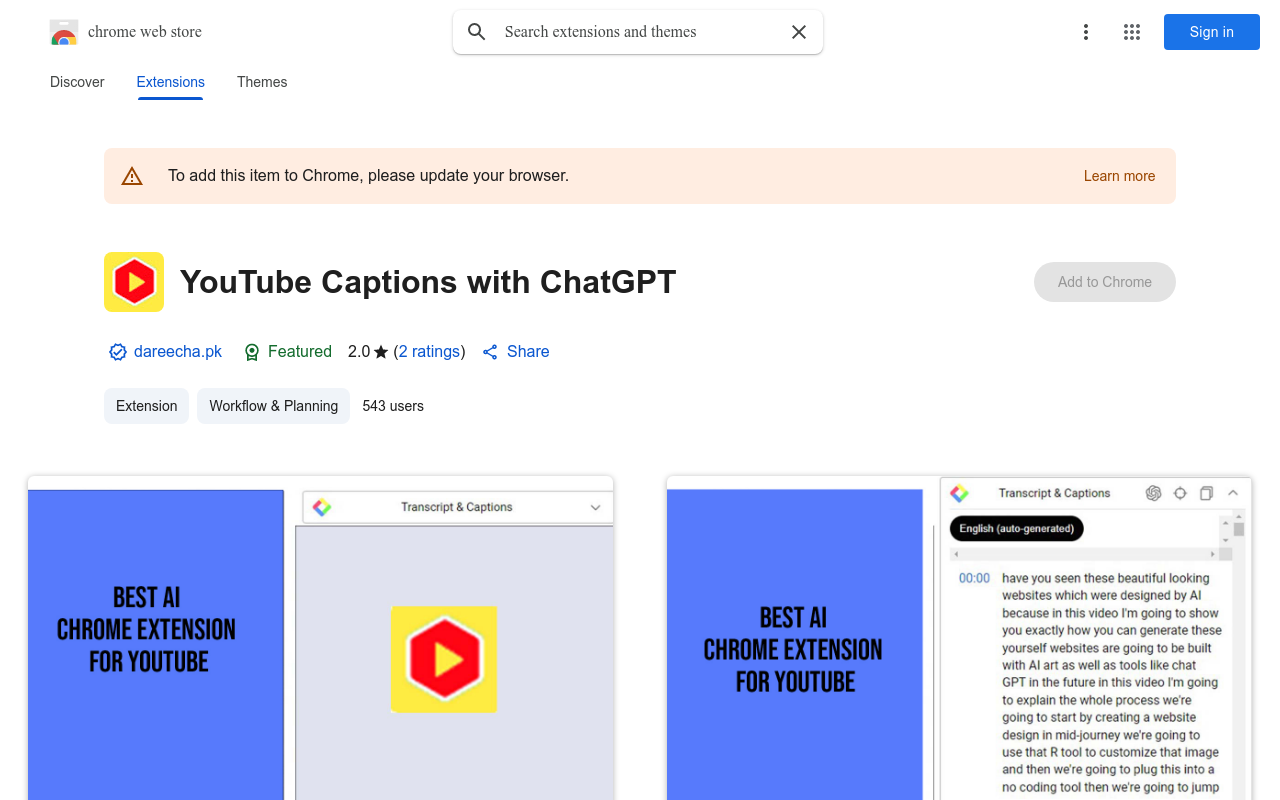This screenshot has width=1280, height=800.
Task: Click target crosshair icon in Transcript header
Action: point(1180,493)
